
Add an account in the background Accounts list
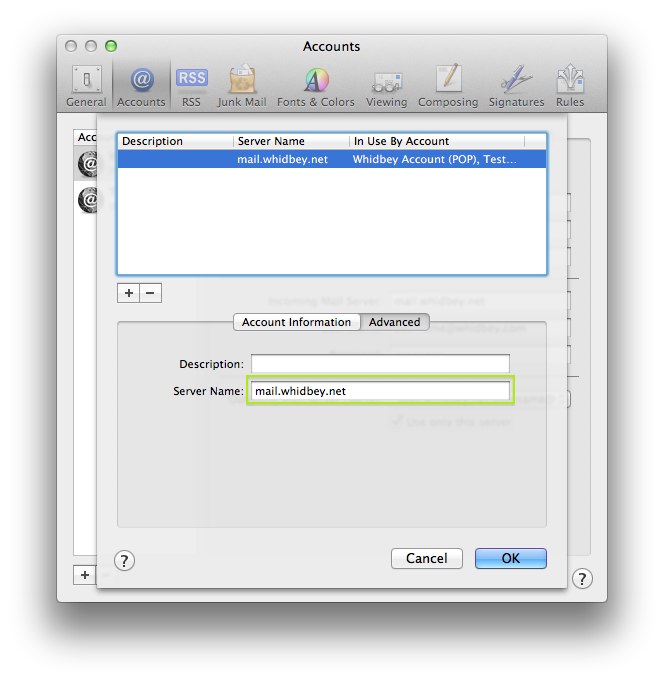(x=85, y=575)
